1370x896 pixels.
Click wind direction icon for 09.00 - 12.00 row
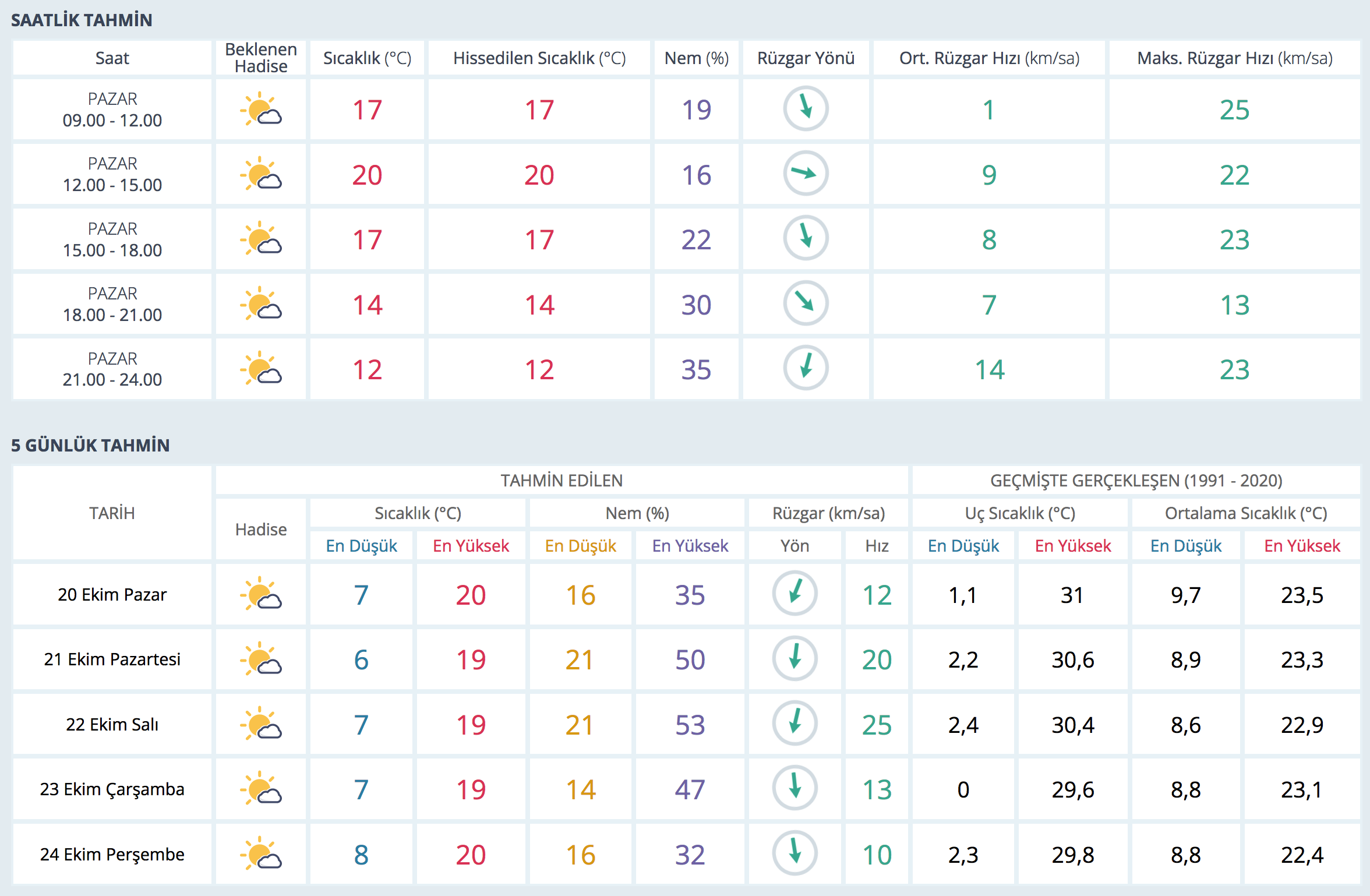pyautogui.click(x=806, y=109)
